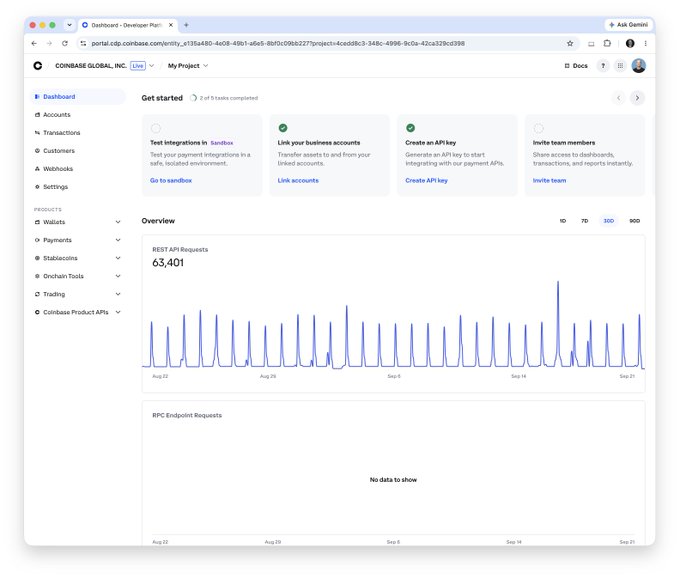Click the tasks completed progress ring

click(193, 98)
